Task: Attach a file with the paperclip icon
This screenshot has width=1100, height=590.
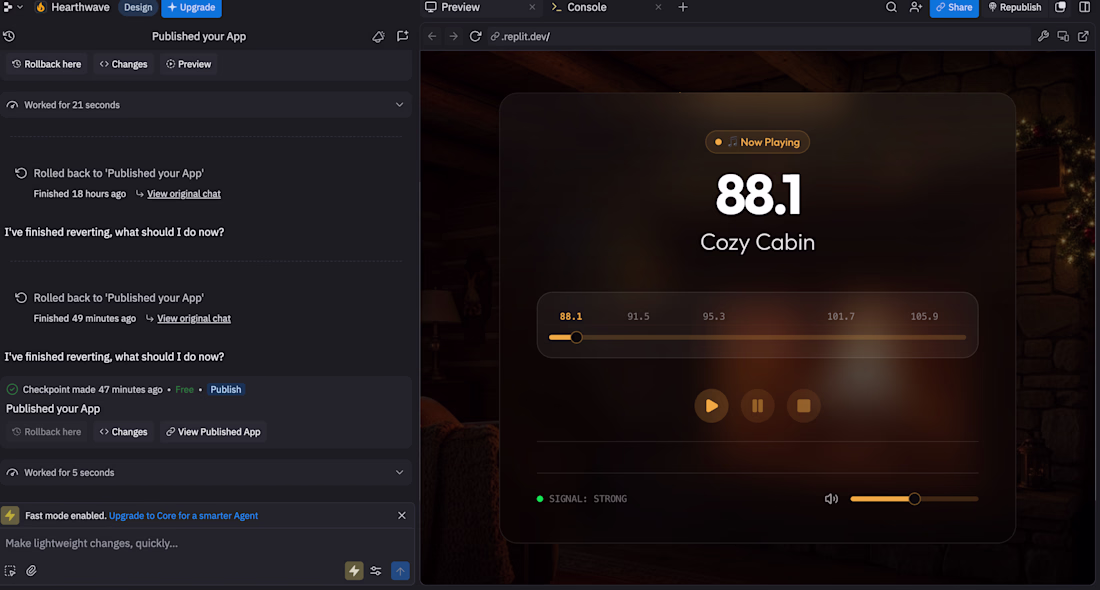Action: (32, 571)
